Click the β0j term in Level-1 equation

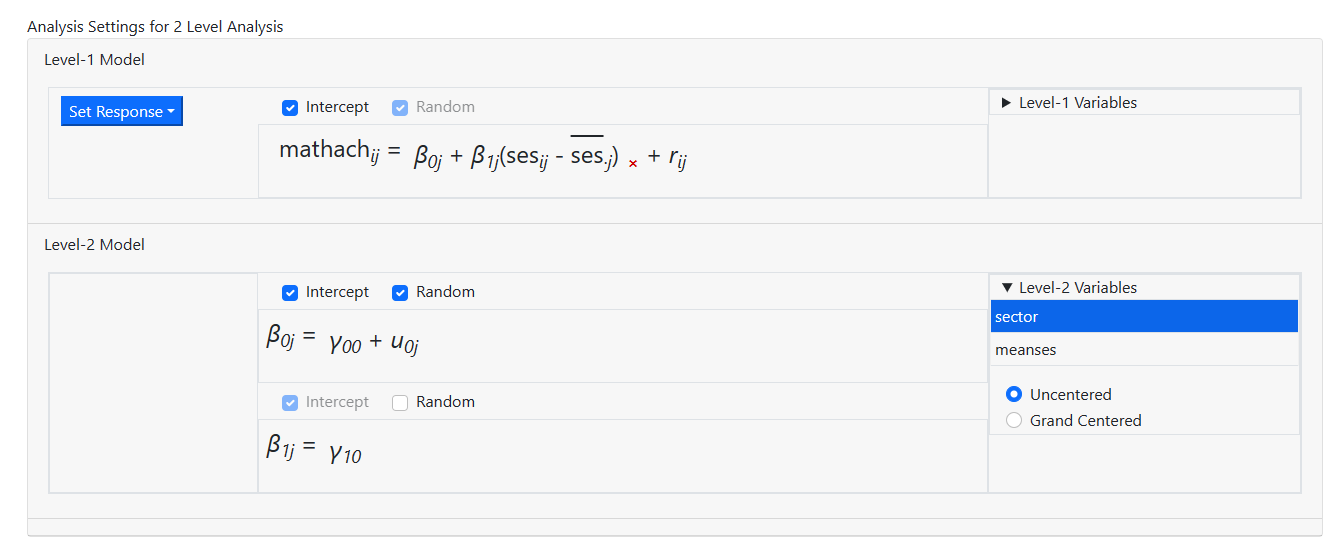(428, 158)
